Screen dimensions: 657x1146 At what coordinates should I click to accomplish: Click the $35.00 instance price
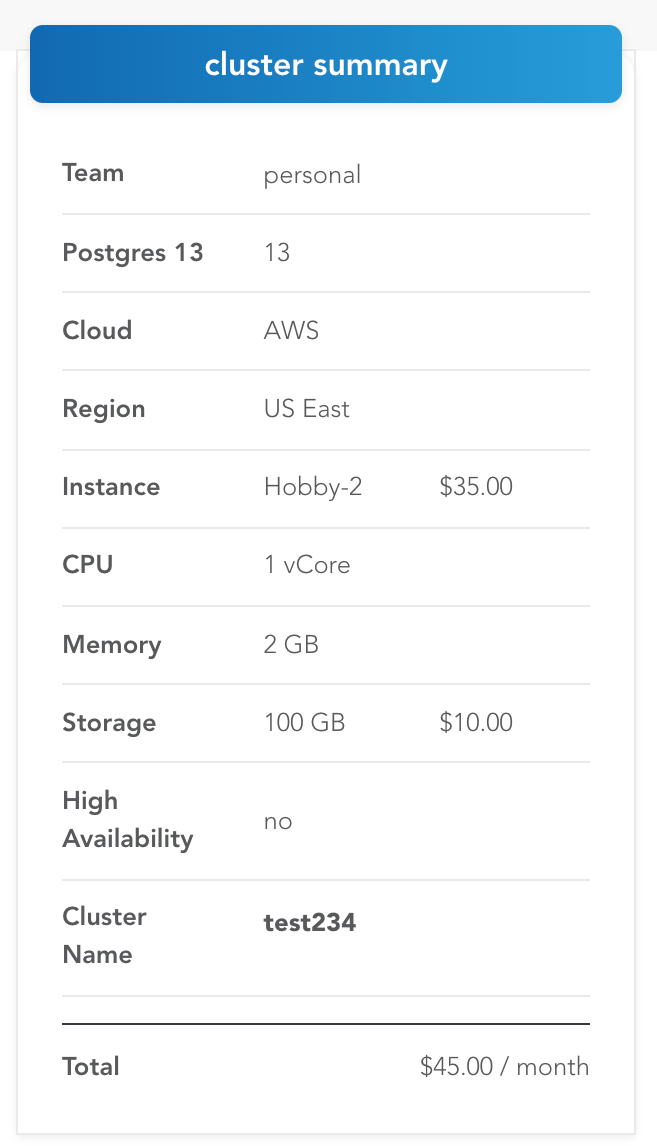[x=476, y=487]
